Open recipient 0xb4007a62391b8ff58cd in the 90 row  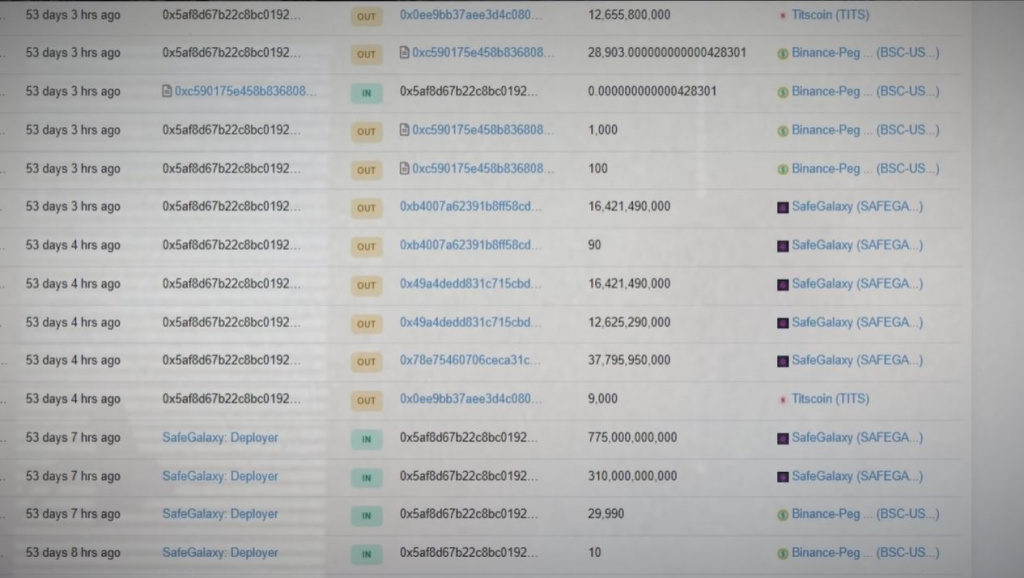(470, 245)
